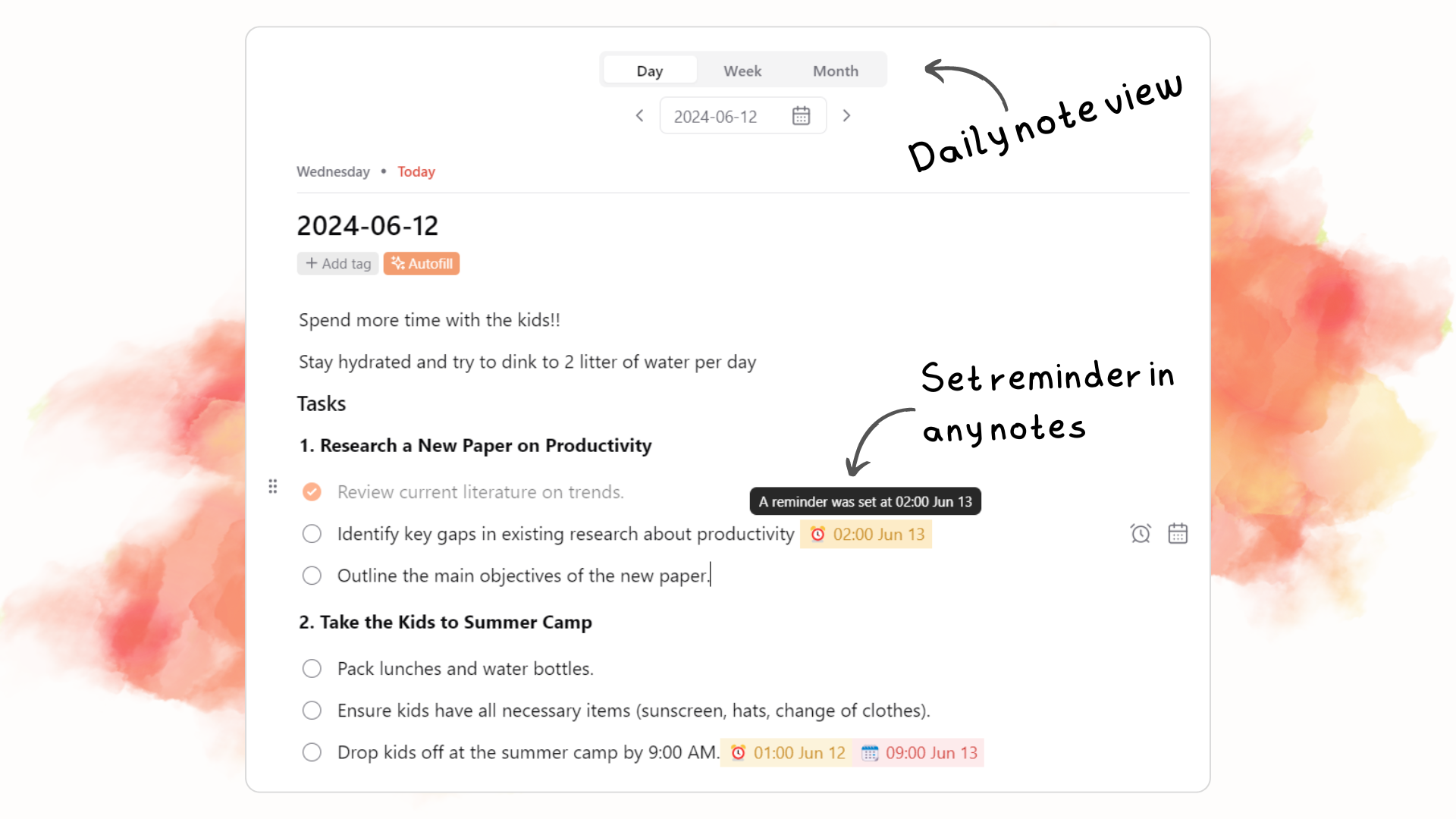Toggle the radio button for 'Pack lunches' task
Screen dimensions: 1456x819
click(x=311, y=668)
